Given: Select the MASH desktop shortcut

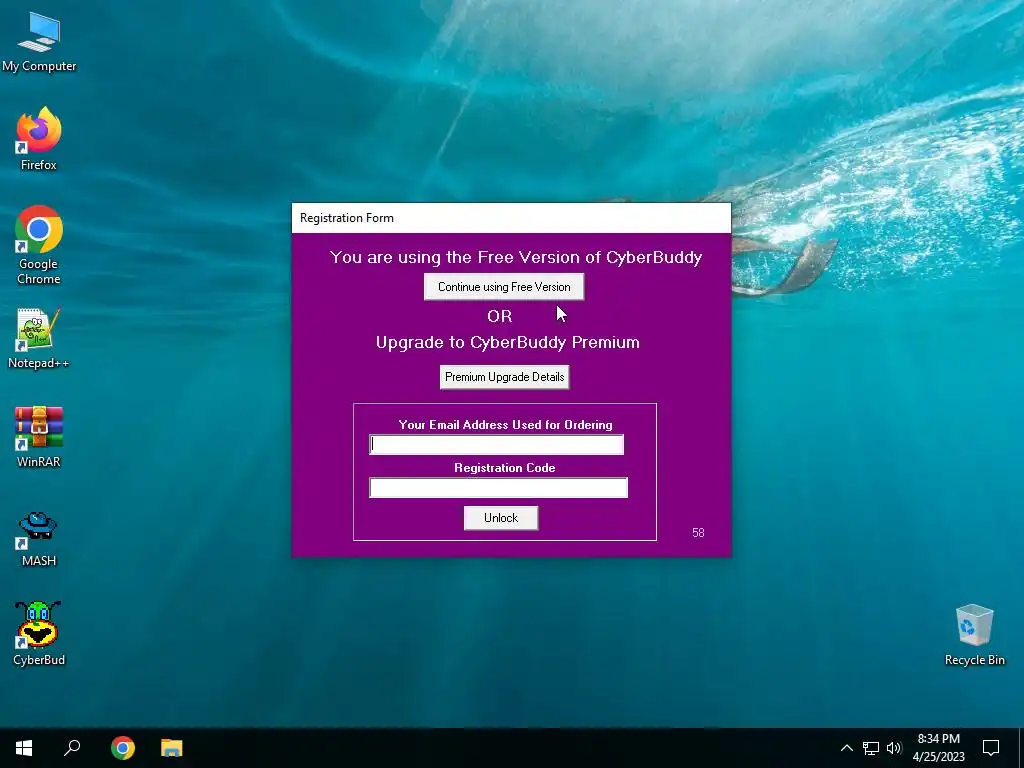Looking at the screenshot, I should [39, 539].
